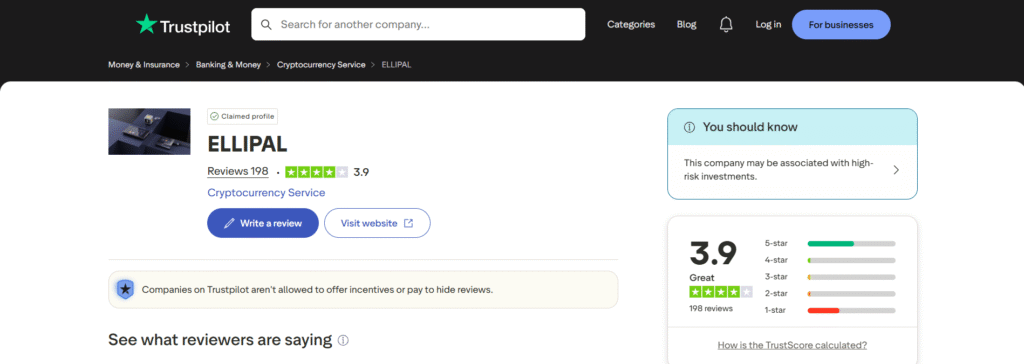Screen dimensions: 1024x364
Task: Click the ELLIPAL company thumbnail image
Action: pyautogui.click(x=149, y=131)
